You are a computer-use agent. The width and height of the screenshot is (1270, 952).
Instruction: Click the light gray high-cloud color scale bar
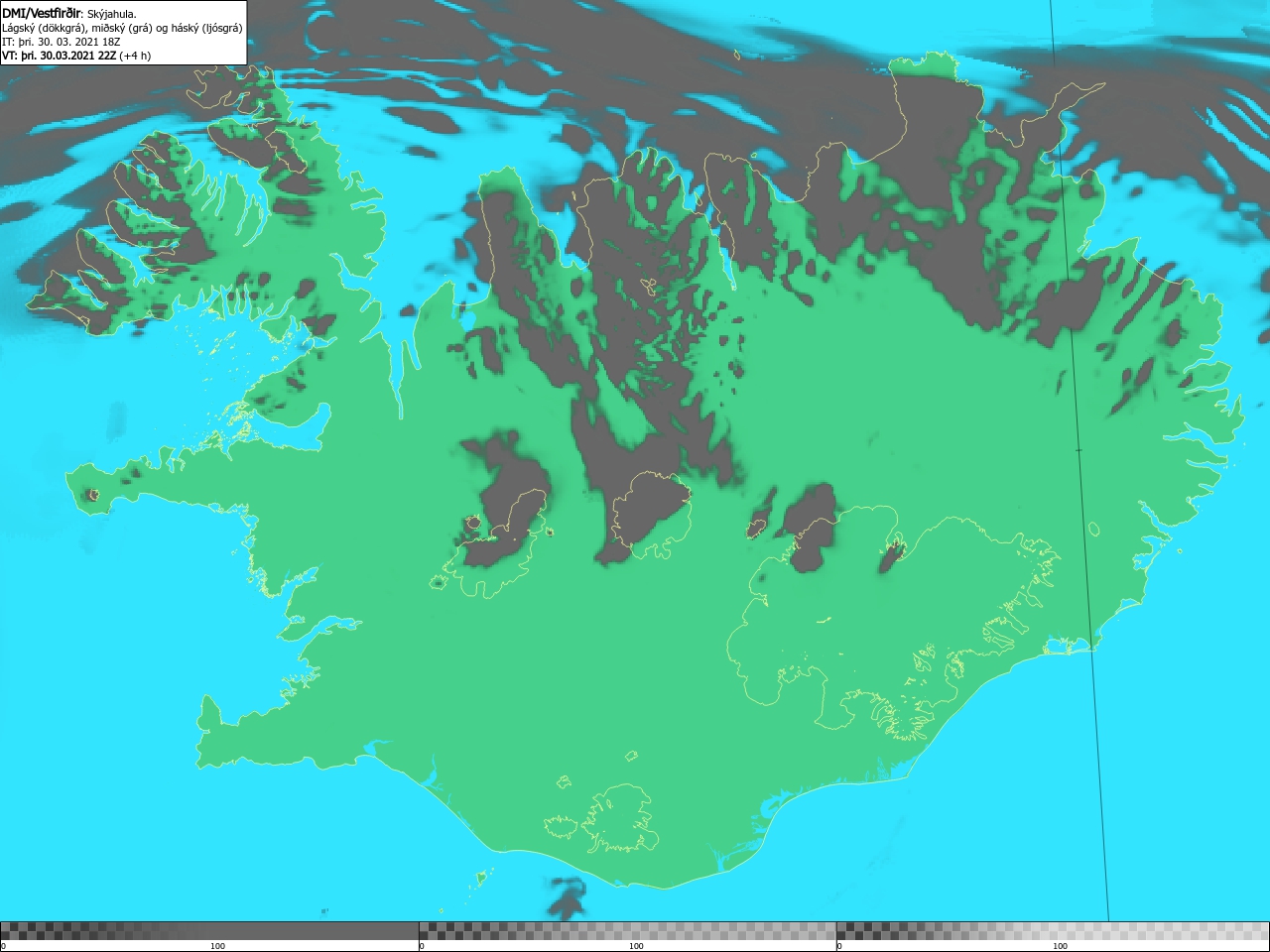(1052, 930)
